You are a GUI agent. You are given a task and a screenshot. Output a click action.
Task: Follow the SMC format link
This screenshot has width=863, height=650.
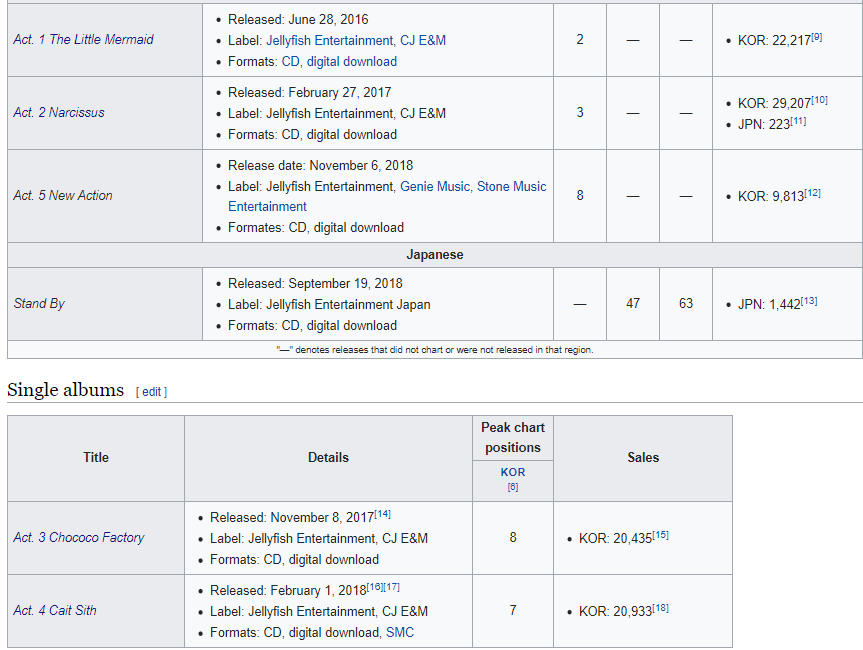400,633
